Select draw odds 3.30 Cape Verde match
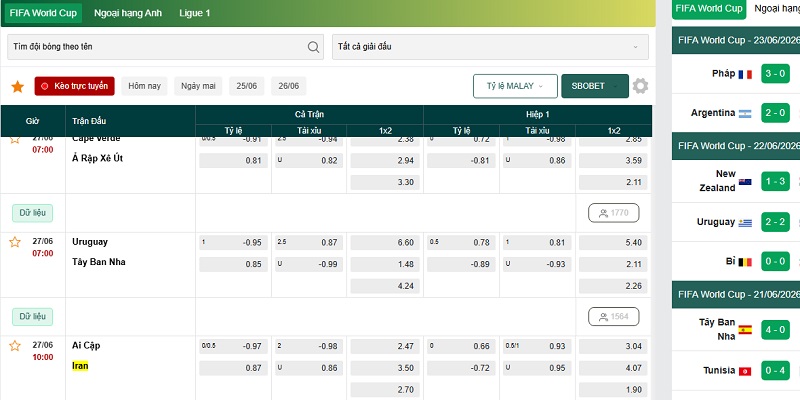Image resolution: width=800 pixels, height=400 pixels. tap(385, 182)
